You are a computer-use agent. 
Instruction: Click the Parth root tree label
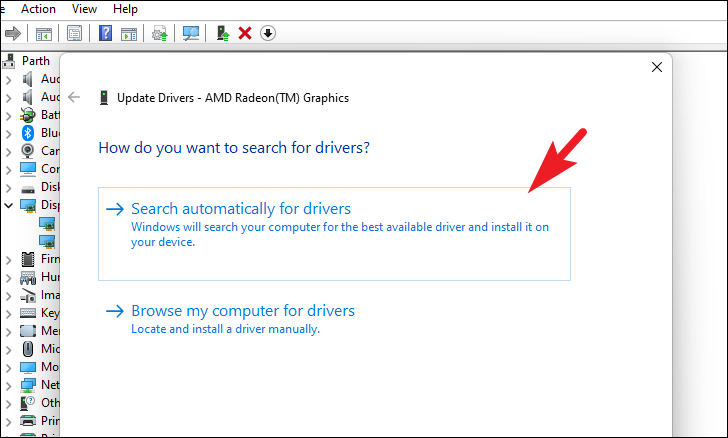(x=36, y=61)
